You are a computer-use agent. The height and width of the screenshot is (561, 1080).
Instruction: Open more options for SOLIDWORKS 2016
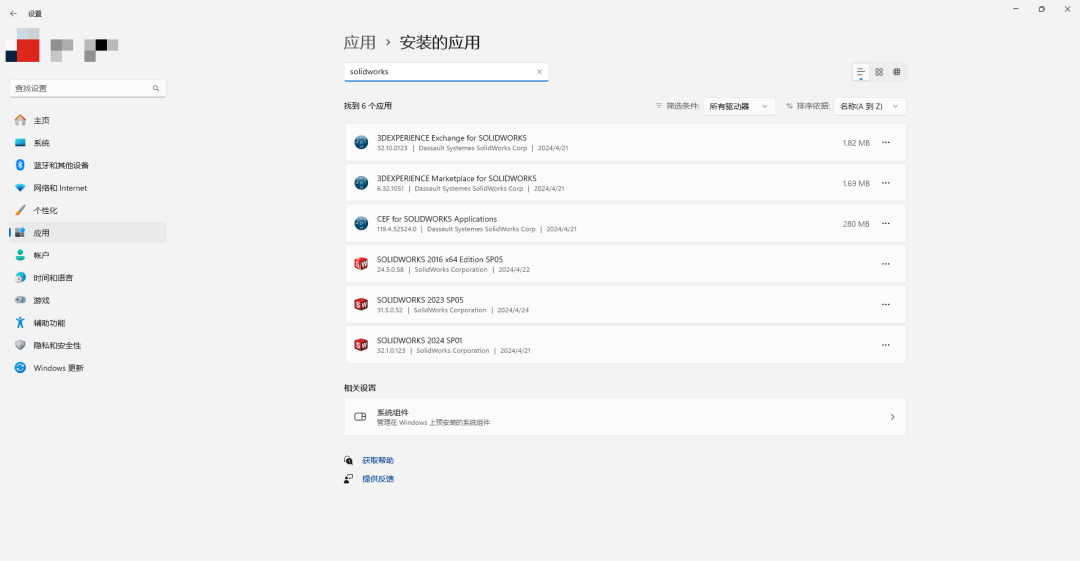pyautogui.click(x=886, y=264)
